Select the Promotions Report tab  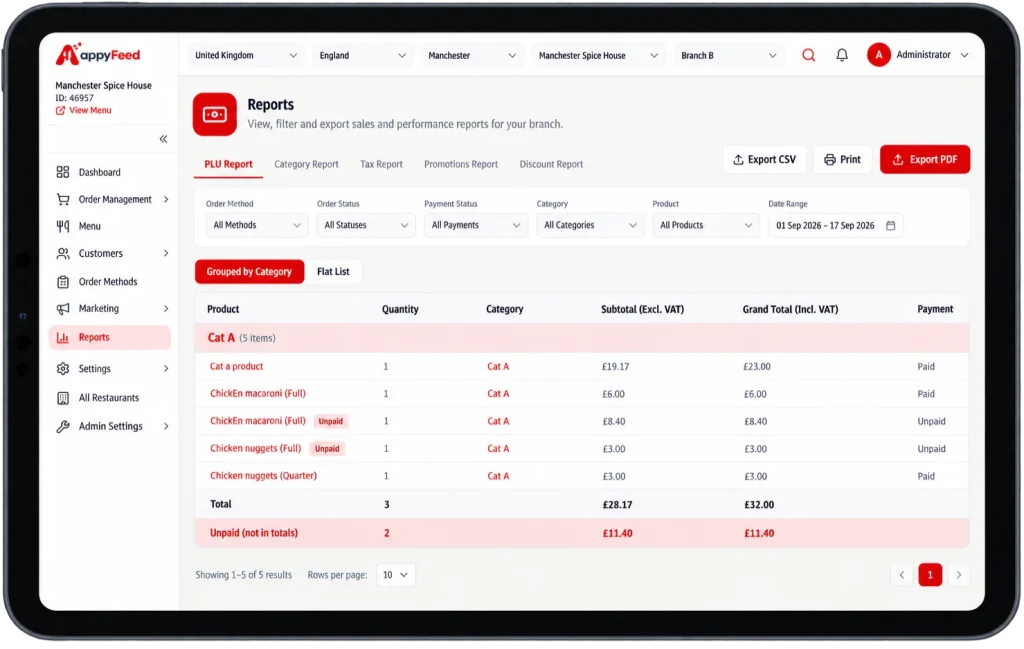(461, 165)
